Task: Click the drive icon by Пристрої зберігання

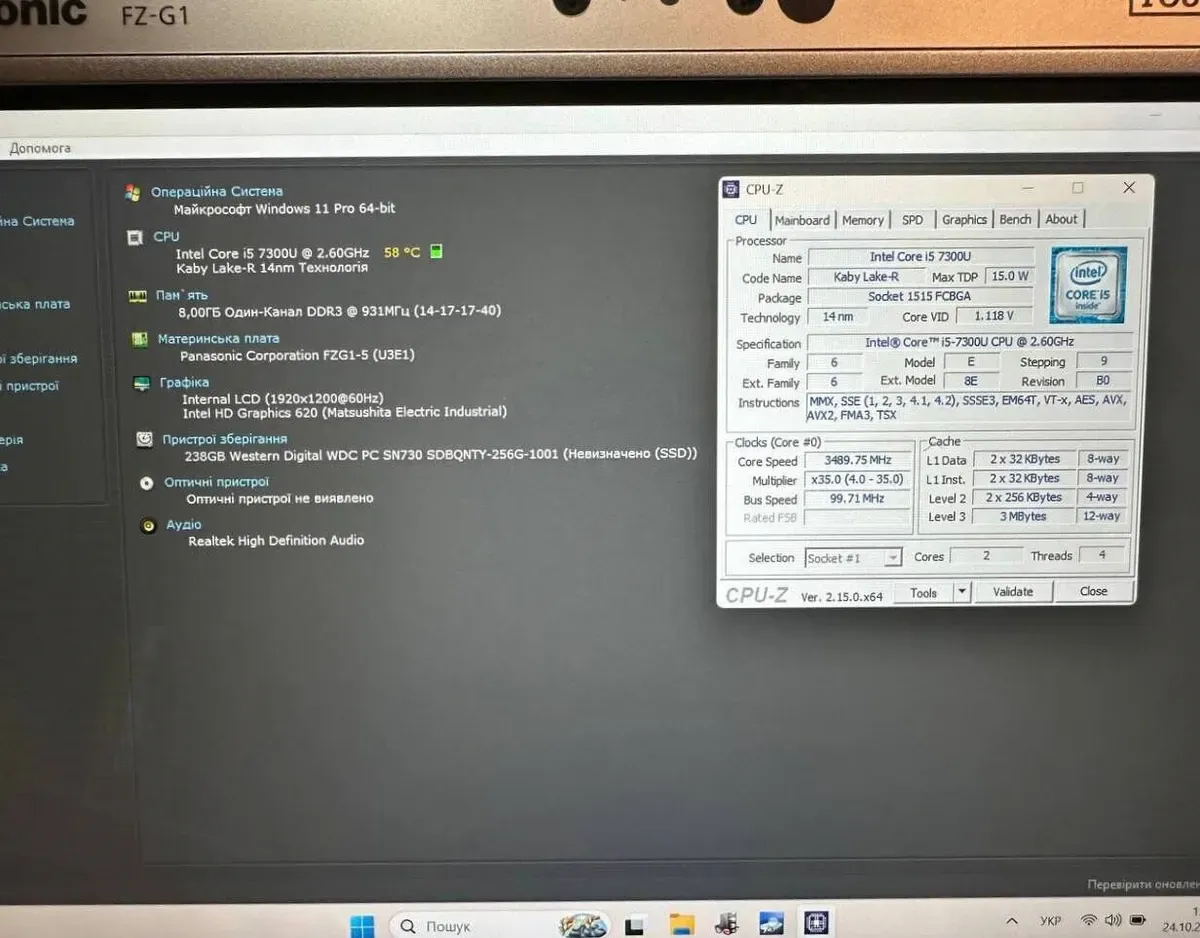Action: [144, 439]
